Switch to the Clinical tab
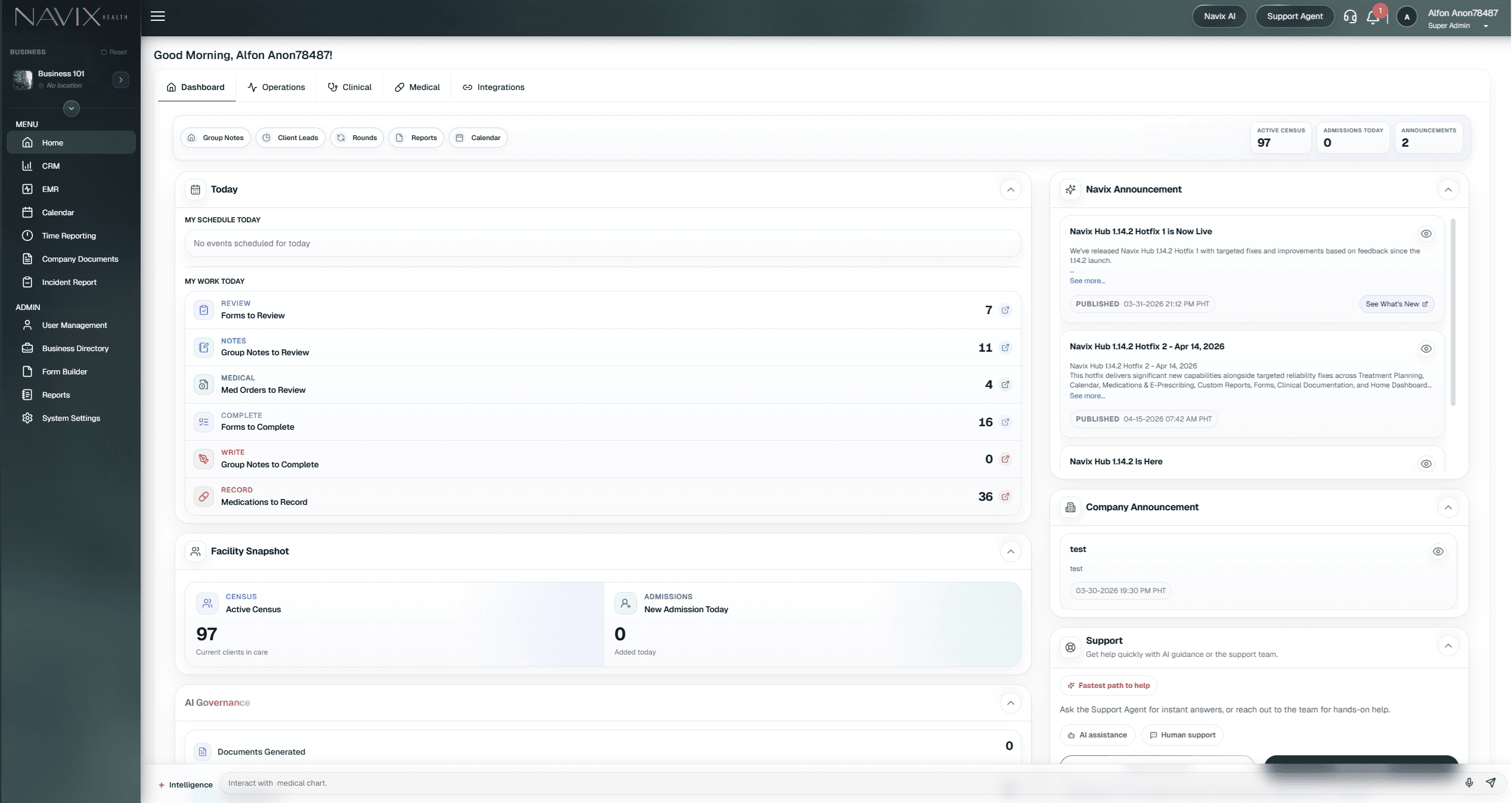 tap(350, 87)
